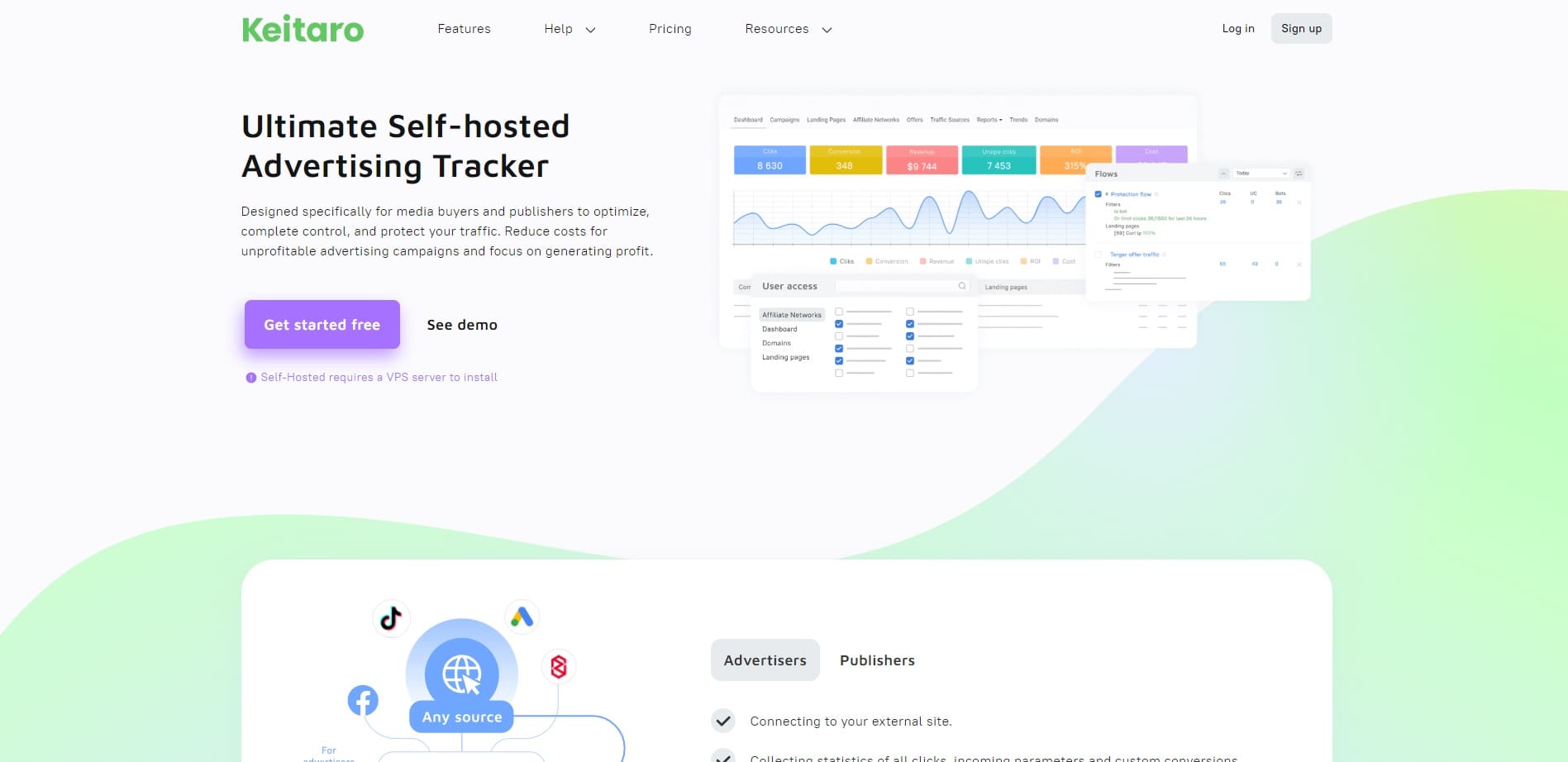
Task: Toggle the top checkbox under Affiliate Networks
Action: point(839,312)
